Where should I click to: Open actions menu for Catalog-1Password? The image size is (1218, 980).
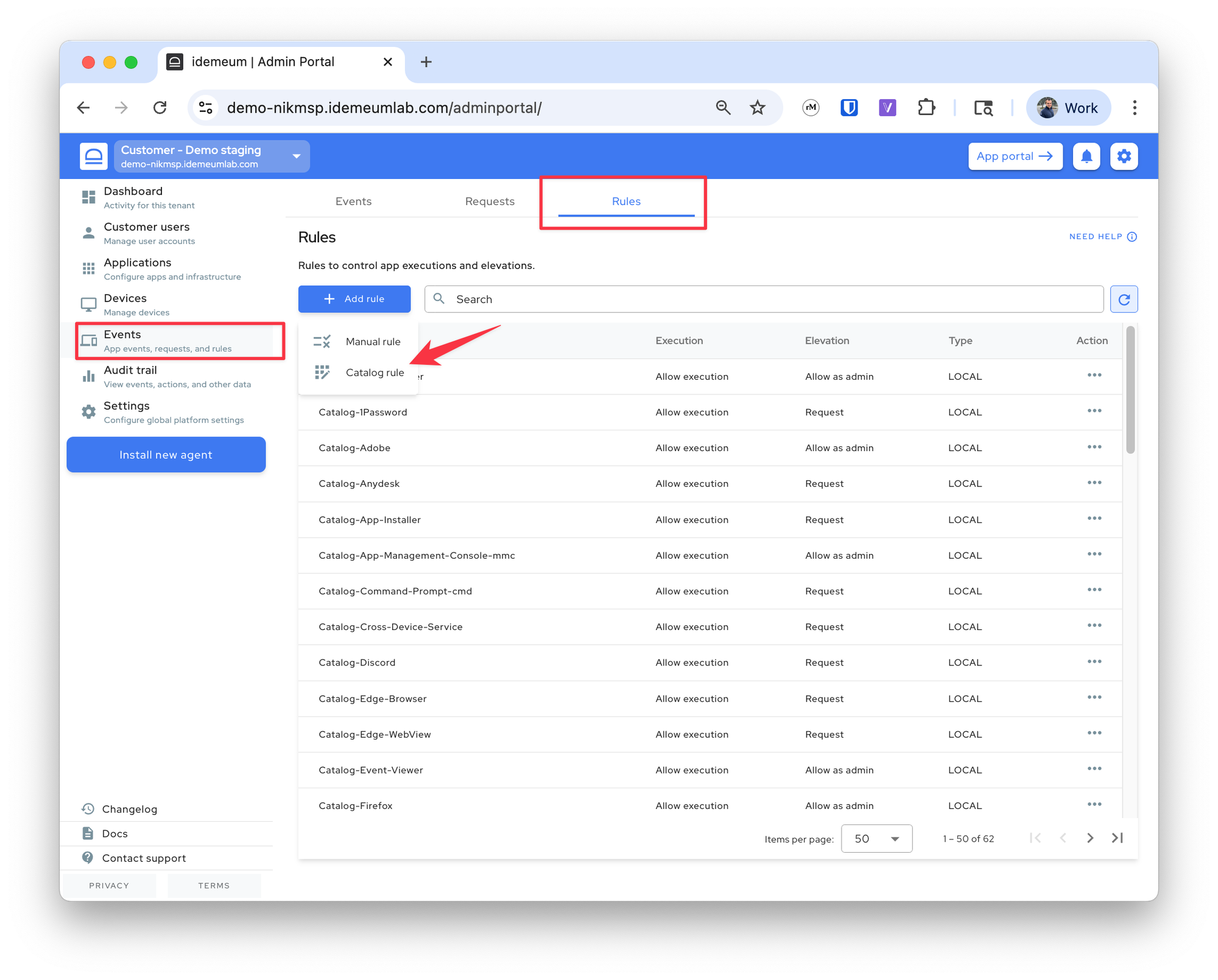point(1094,411)
